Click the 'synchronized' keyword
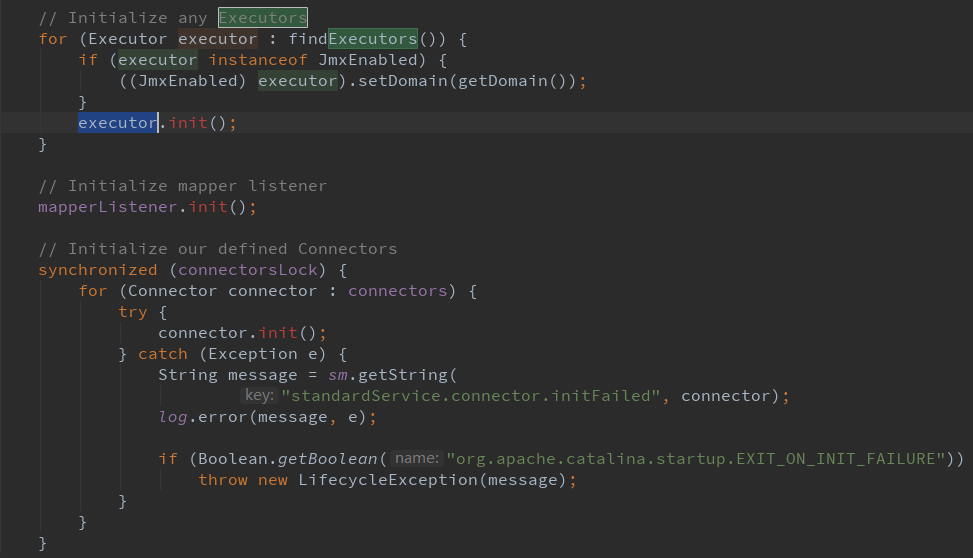Screen dimensions: 973x558 coord(98,269)
